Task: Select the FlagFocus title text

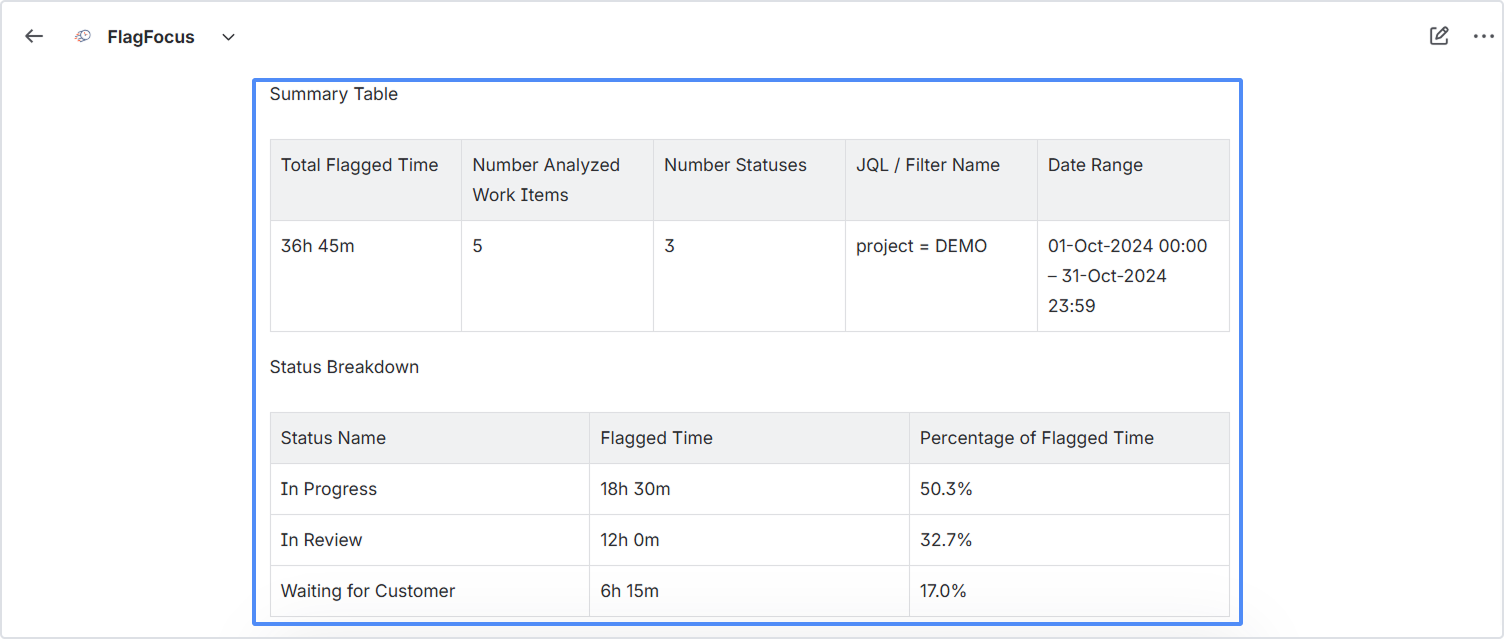Action: 151,37
